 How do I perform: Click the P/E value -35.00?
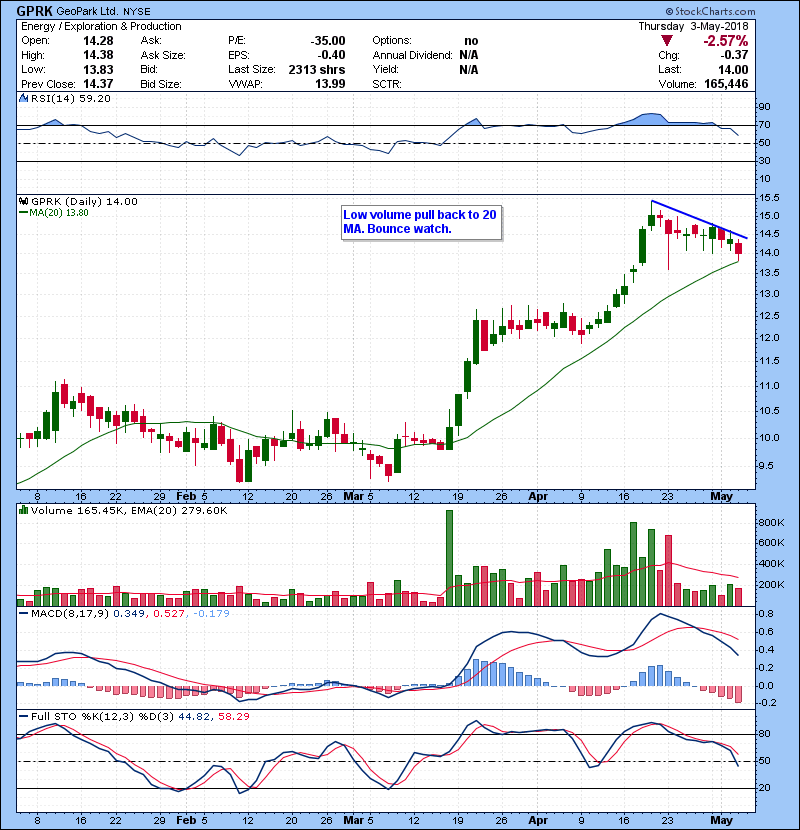tap(328, 41)
